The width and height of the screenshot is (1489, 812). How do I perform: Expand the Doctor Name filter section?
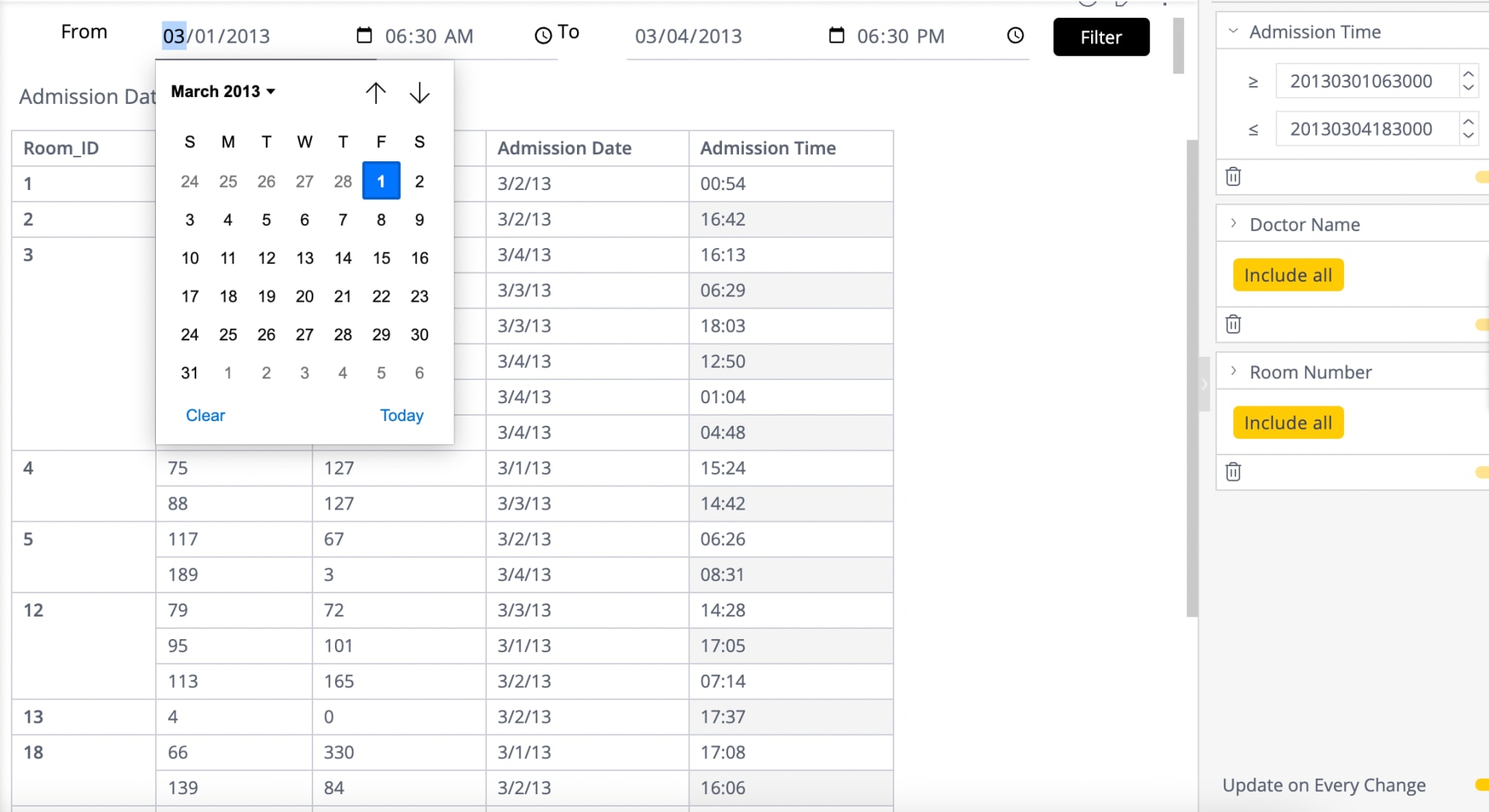[1233, 224]
